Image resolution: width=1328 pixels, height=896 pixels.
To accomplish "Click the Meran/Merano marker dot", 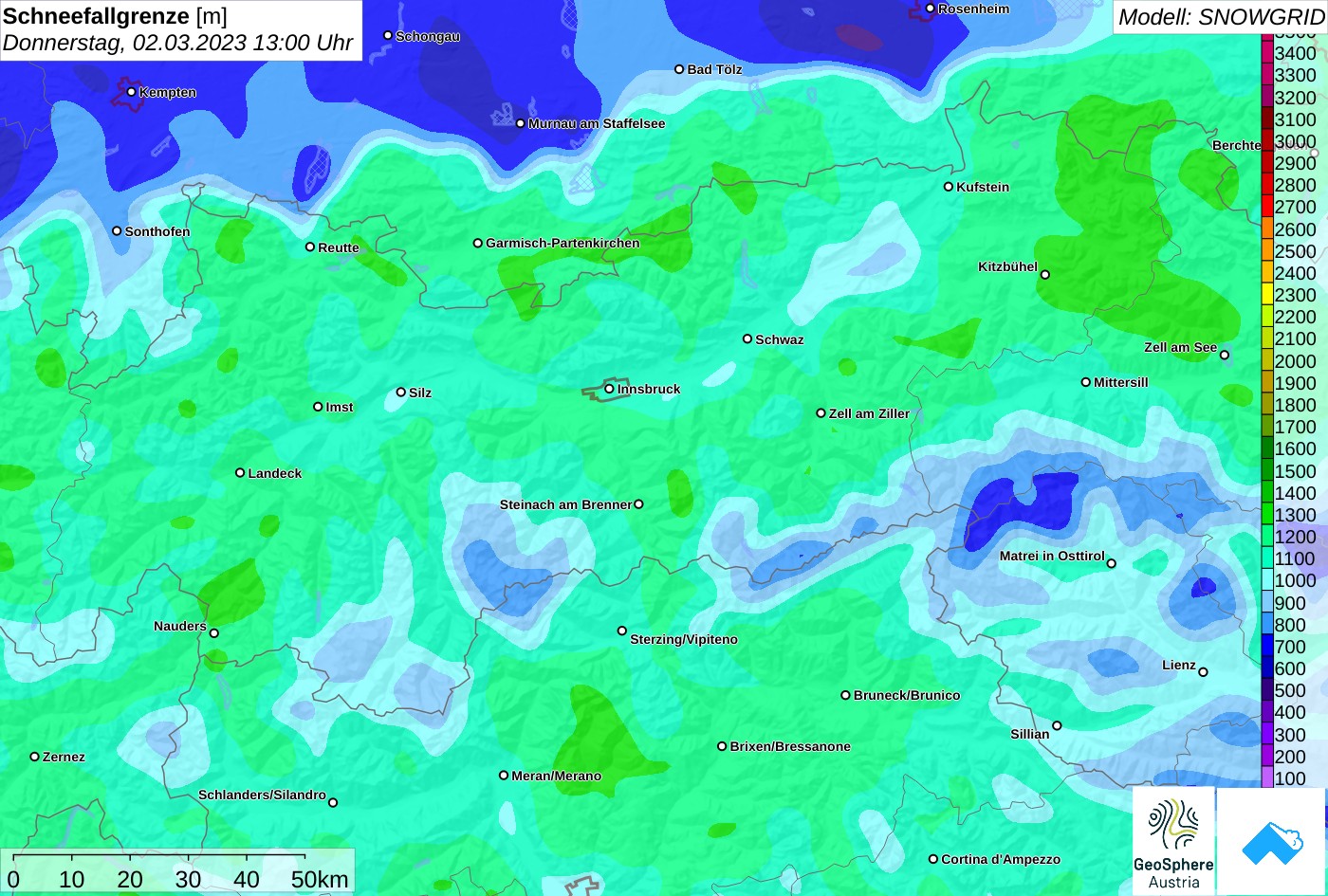I will pos(504,776).
